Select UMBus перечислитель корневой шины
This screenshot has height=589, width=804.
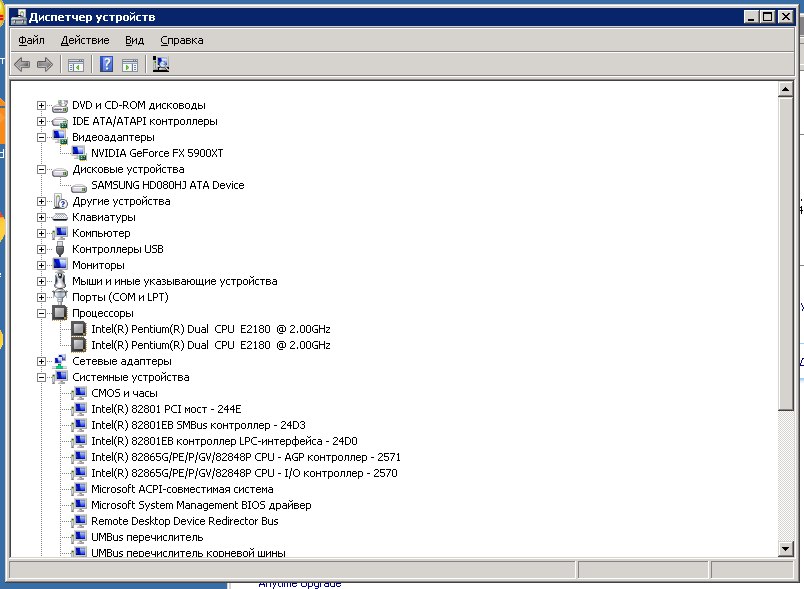188,553
